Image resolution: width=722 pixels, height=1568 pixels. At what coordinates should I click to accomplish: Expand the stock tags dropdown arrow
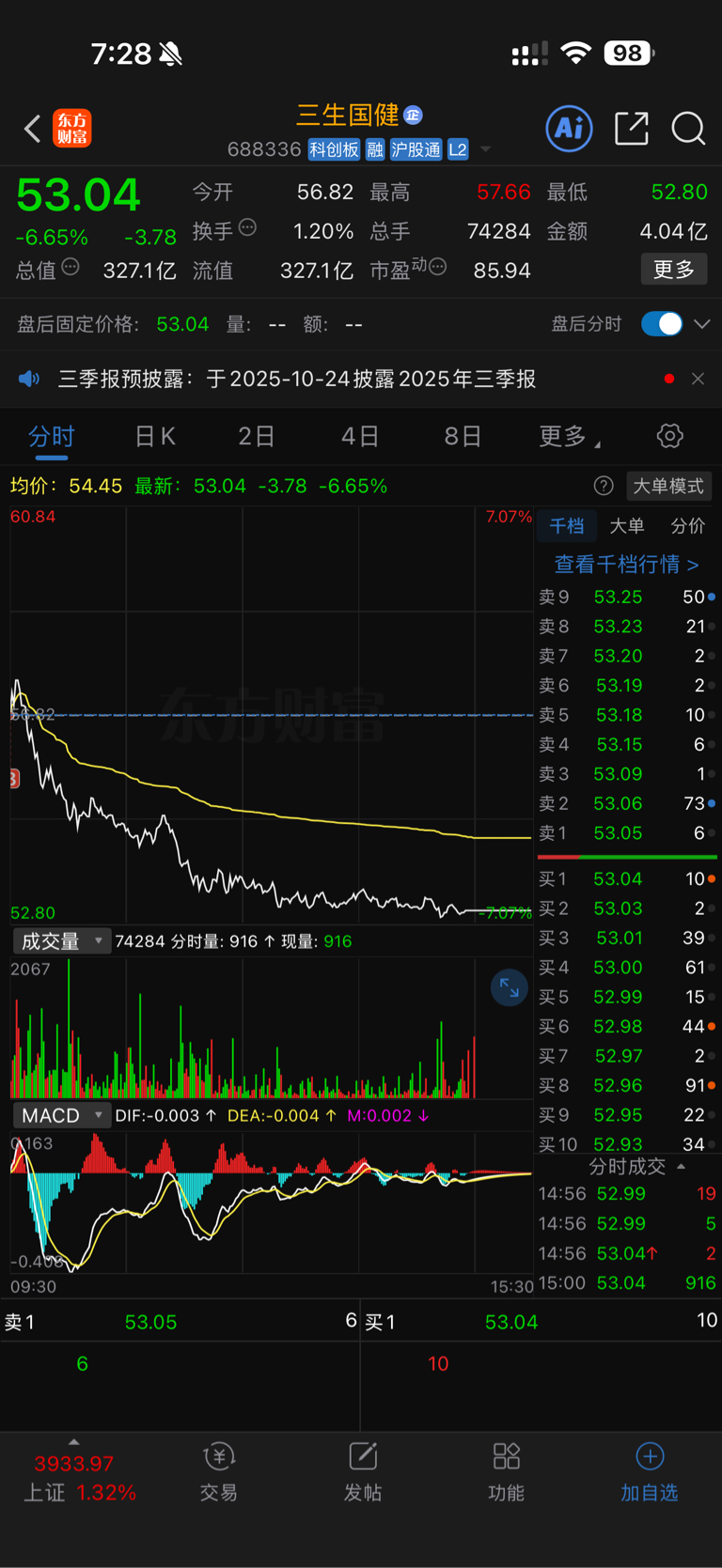click(x=486, y=149)
